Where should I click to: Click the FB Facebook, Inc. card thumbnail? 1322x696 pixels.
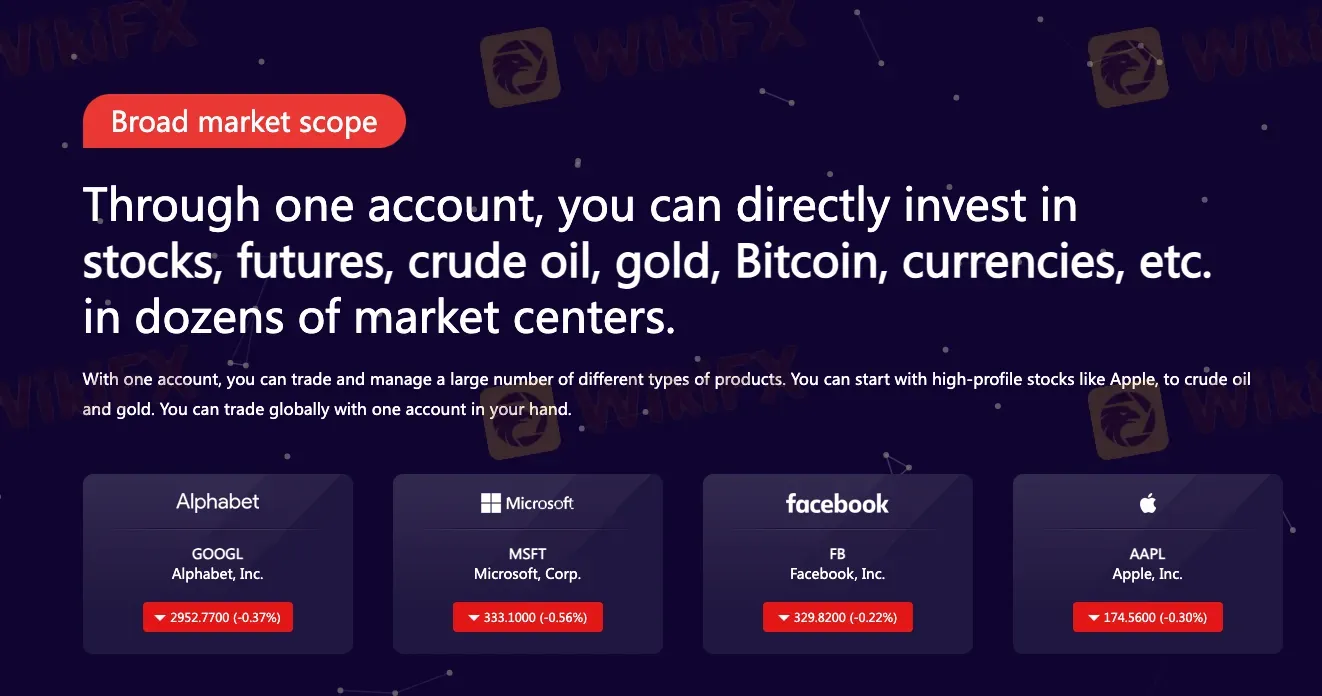[x=837, y=563]
